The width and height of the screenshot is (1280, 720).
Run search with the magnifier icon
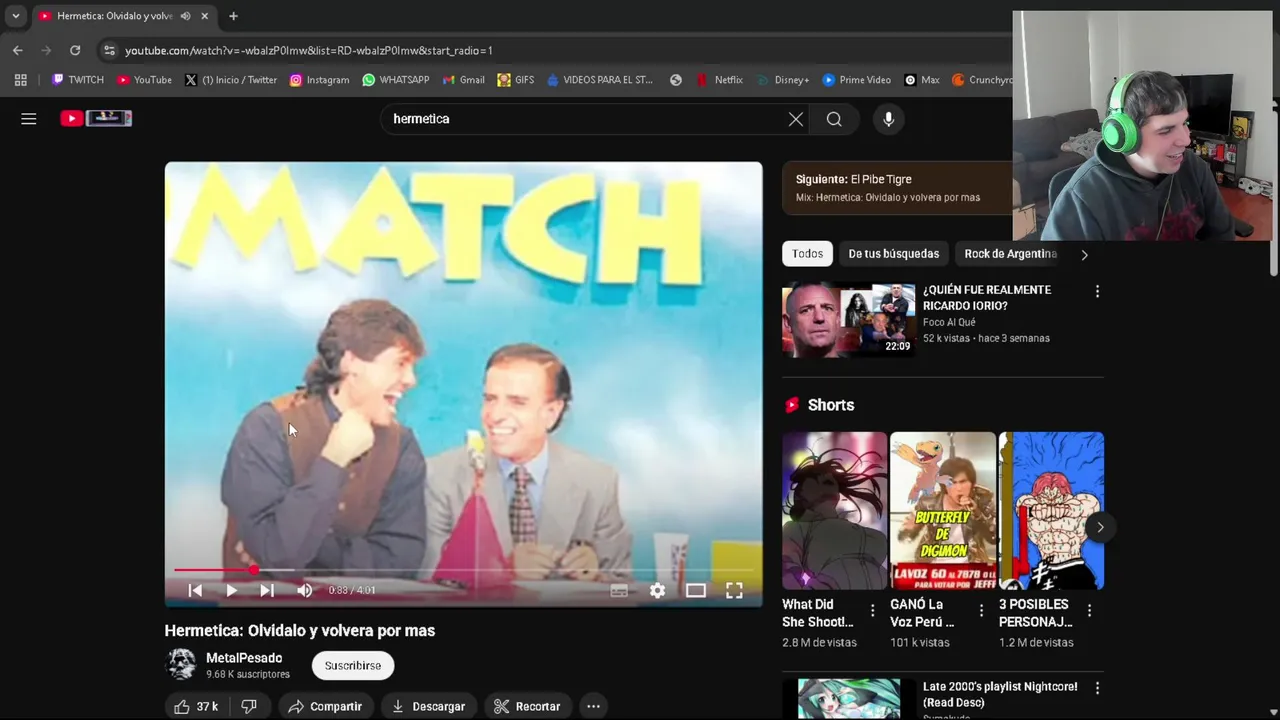click(834, 119)
